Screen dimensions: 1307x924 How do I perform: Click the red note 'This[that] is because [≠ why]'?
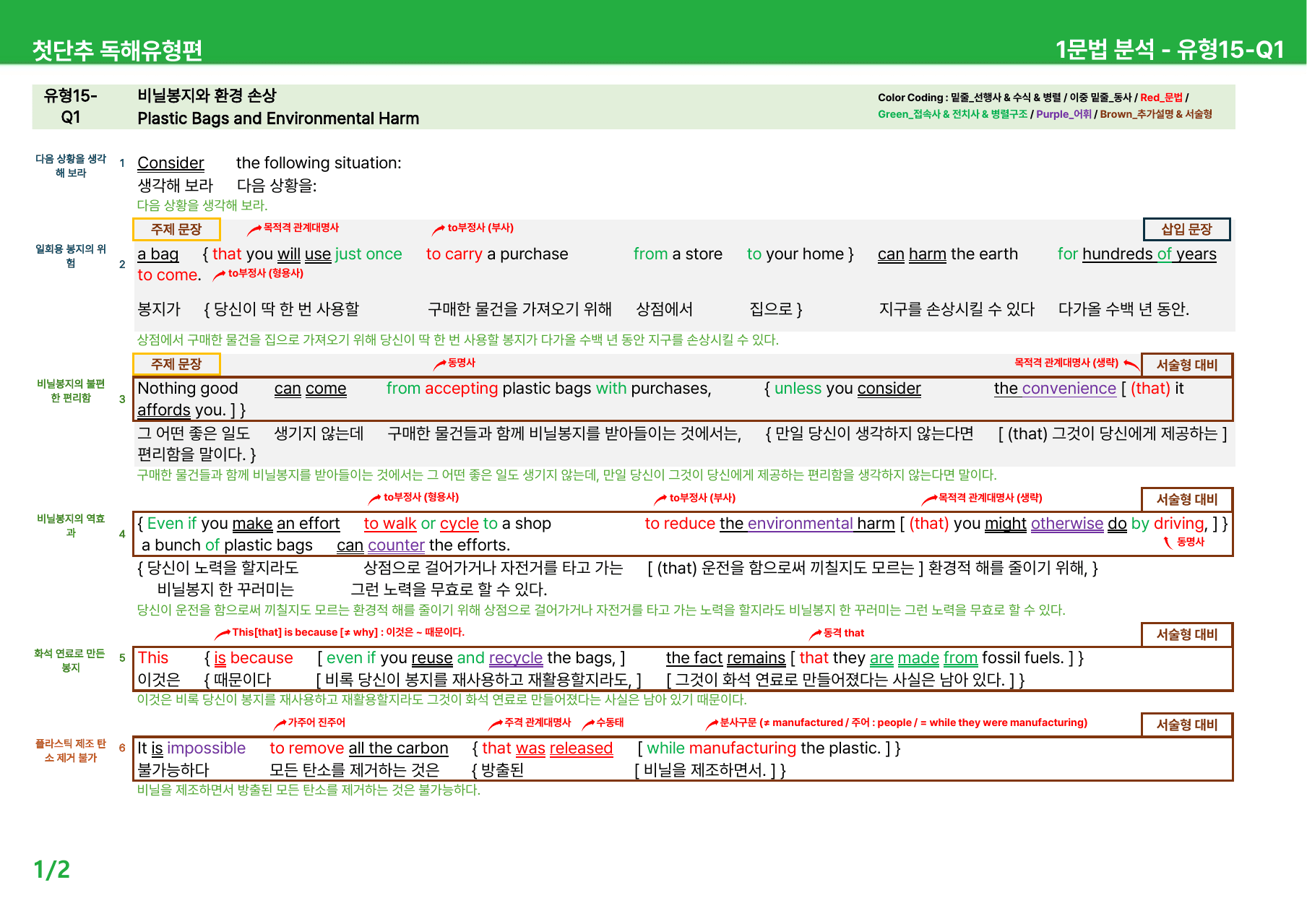305,632
